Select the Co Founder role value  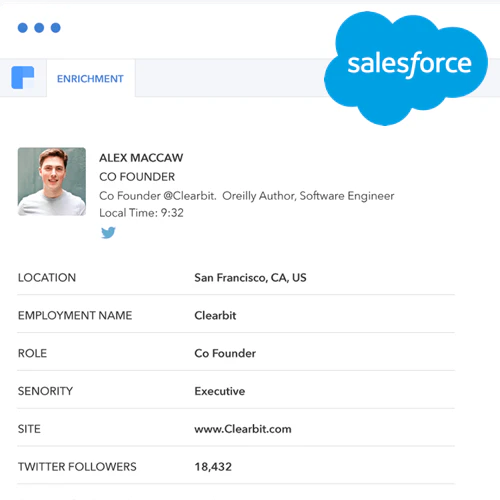click(225, 353)
